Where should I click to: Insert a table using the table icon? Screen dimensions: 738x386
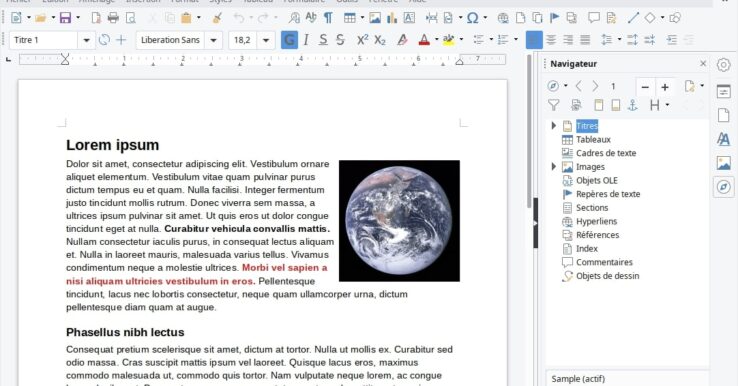coord(350,18)
